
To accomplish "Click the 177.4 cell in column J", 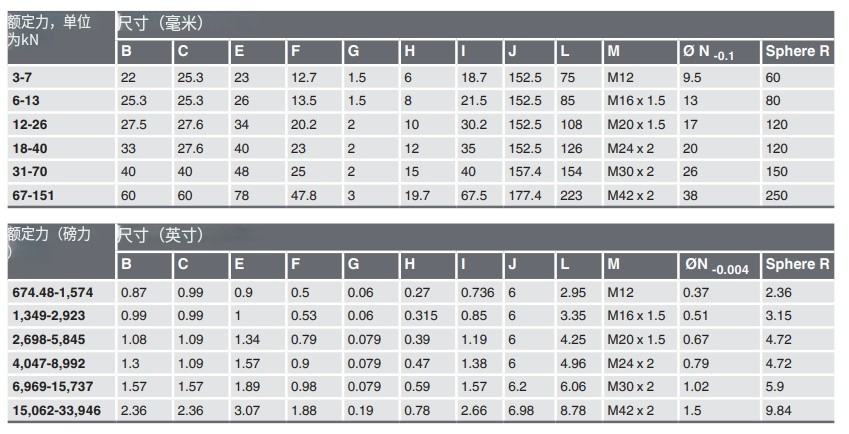I will 524,195.
